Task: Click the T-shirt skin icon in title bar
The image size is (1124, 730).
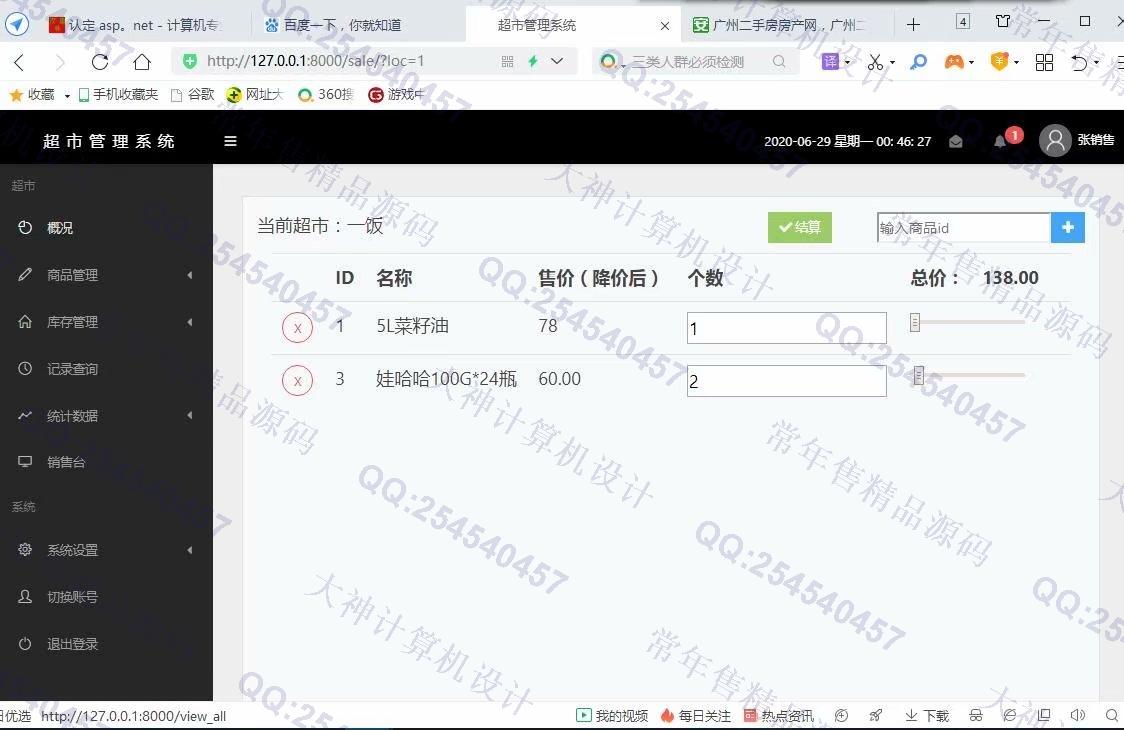Action: tap(1003, 22)
